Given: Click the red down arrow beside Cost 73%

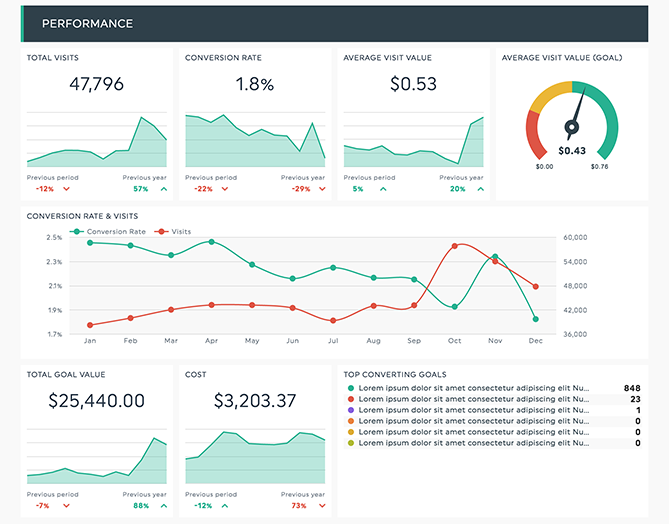Looking at the screenshot, I should (321, 506).
